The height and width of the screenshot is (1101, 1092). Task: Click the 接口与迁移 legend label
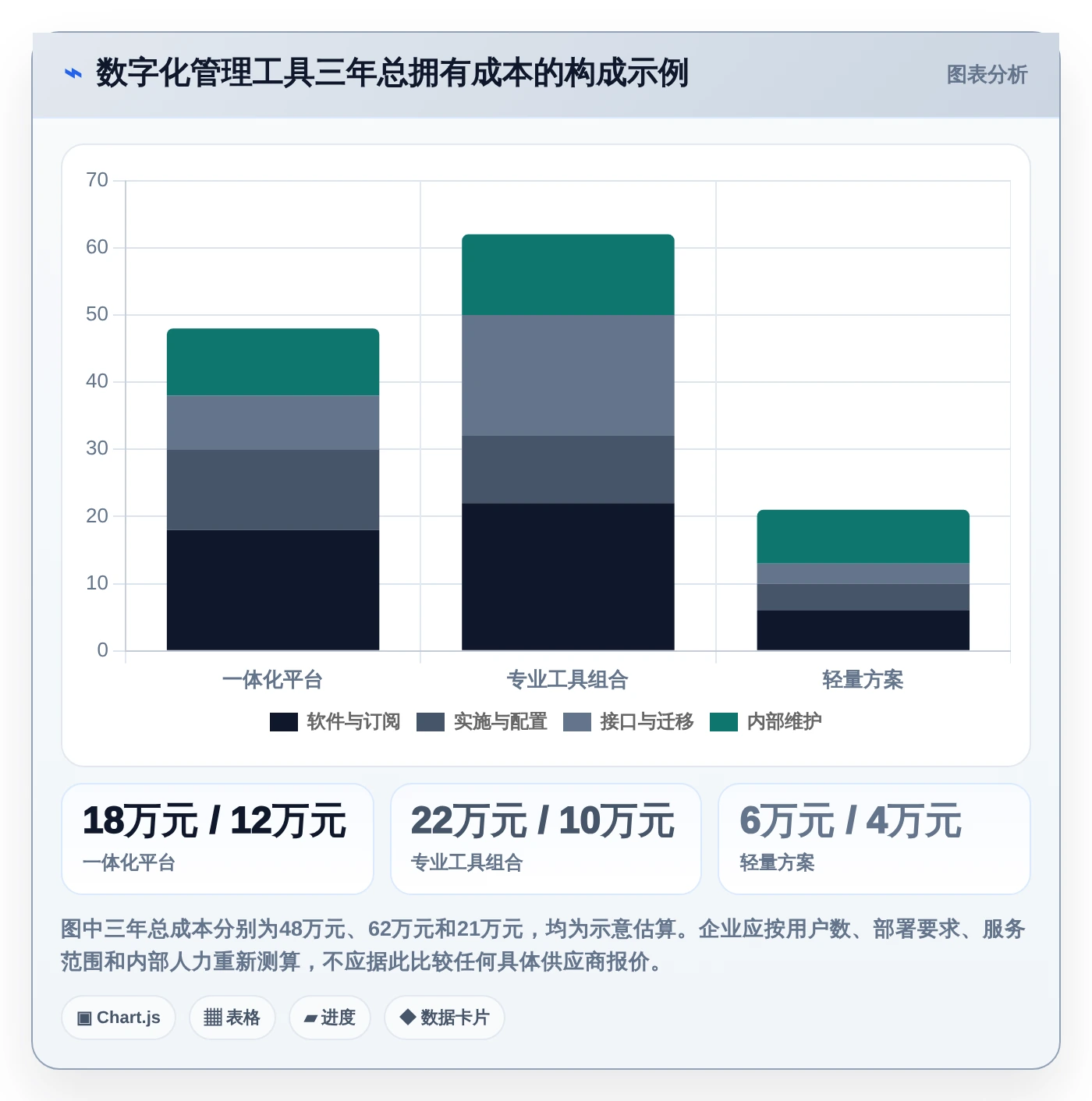[x=647, y=722]
